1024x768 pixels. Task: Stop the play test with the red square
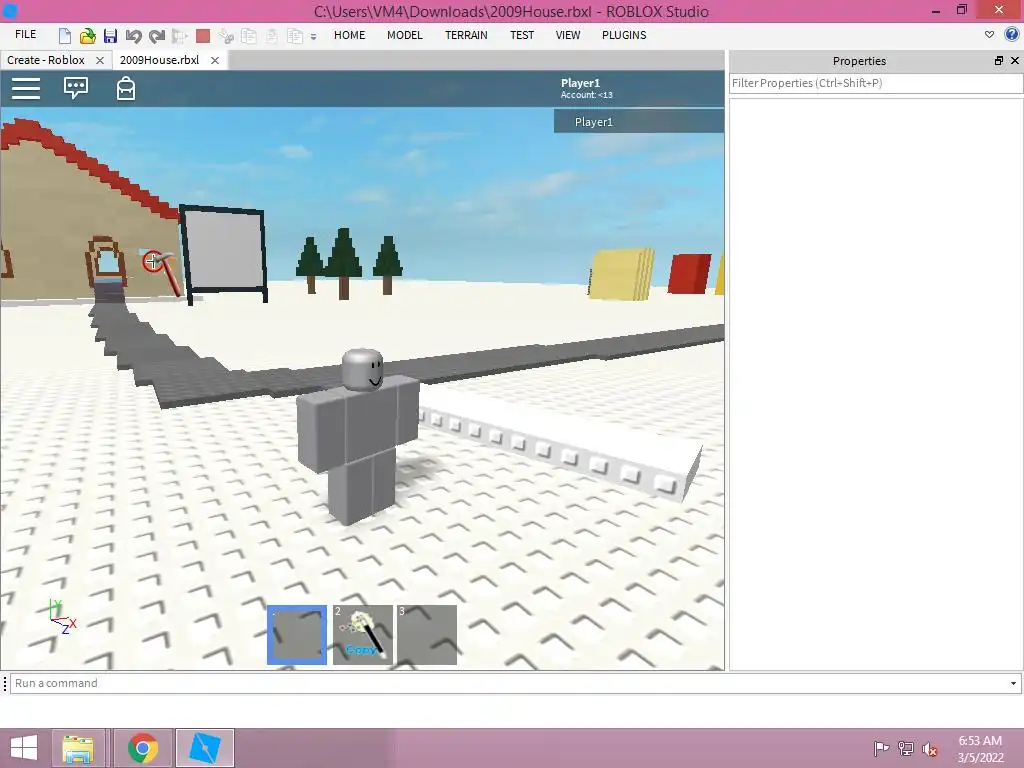(203, 36)
